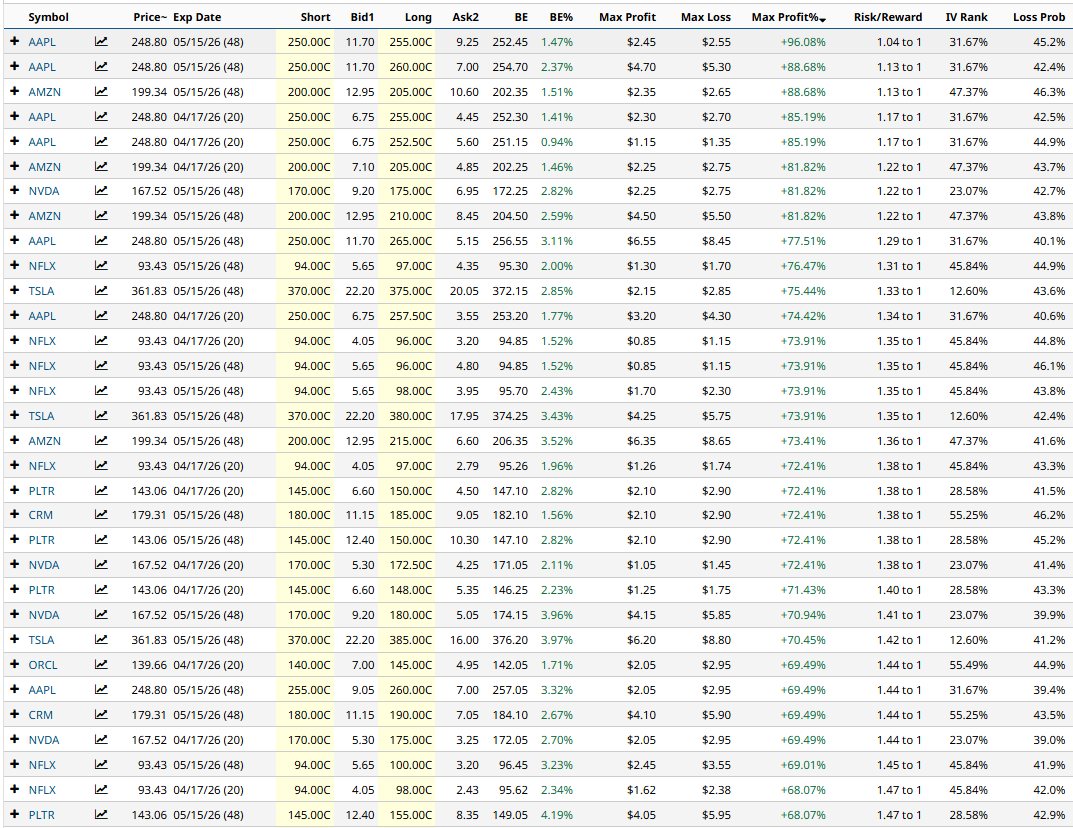This screenshot has height=828, width=1073.
Task: Click chart icon for TSLA 375.00C spread
Action: (101, 291)
